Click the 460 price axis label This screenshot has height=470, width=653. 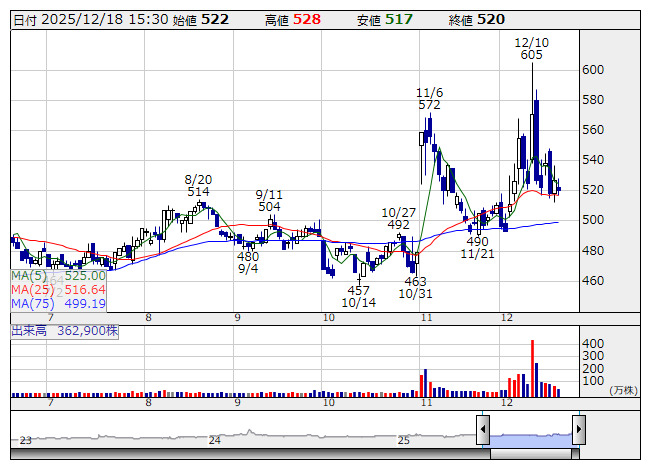click(x=593, y=281)
